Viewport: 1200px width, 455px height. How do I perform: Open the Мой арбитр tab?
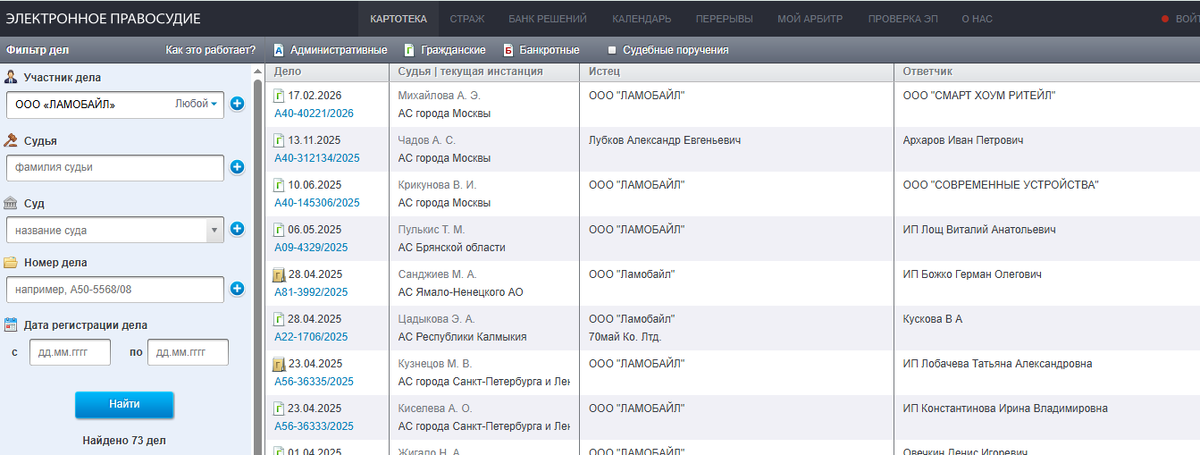pos(811,19)
